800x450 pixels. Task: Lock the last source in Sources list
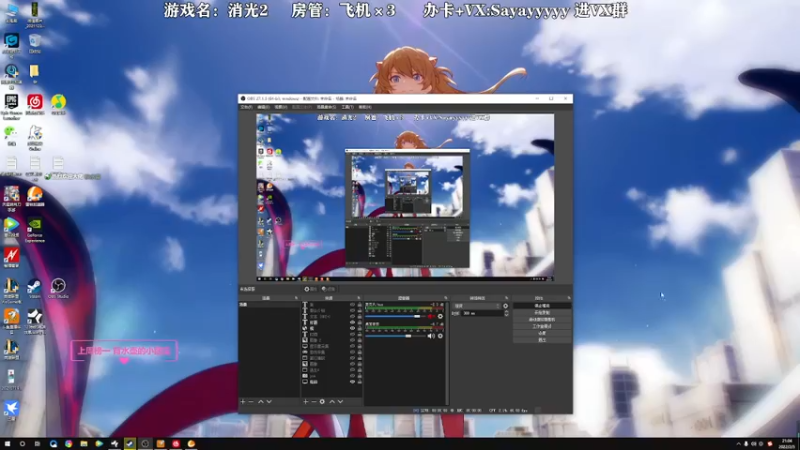click(360, 382)
